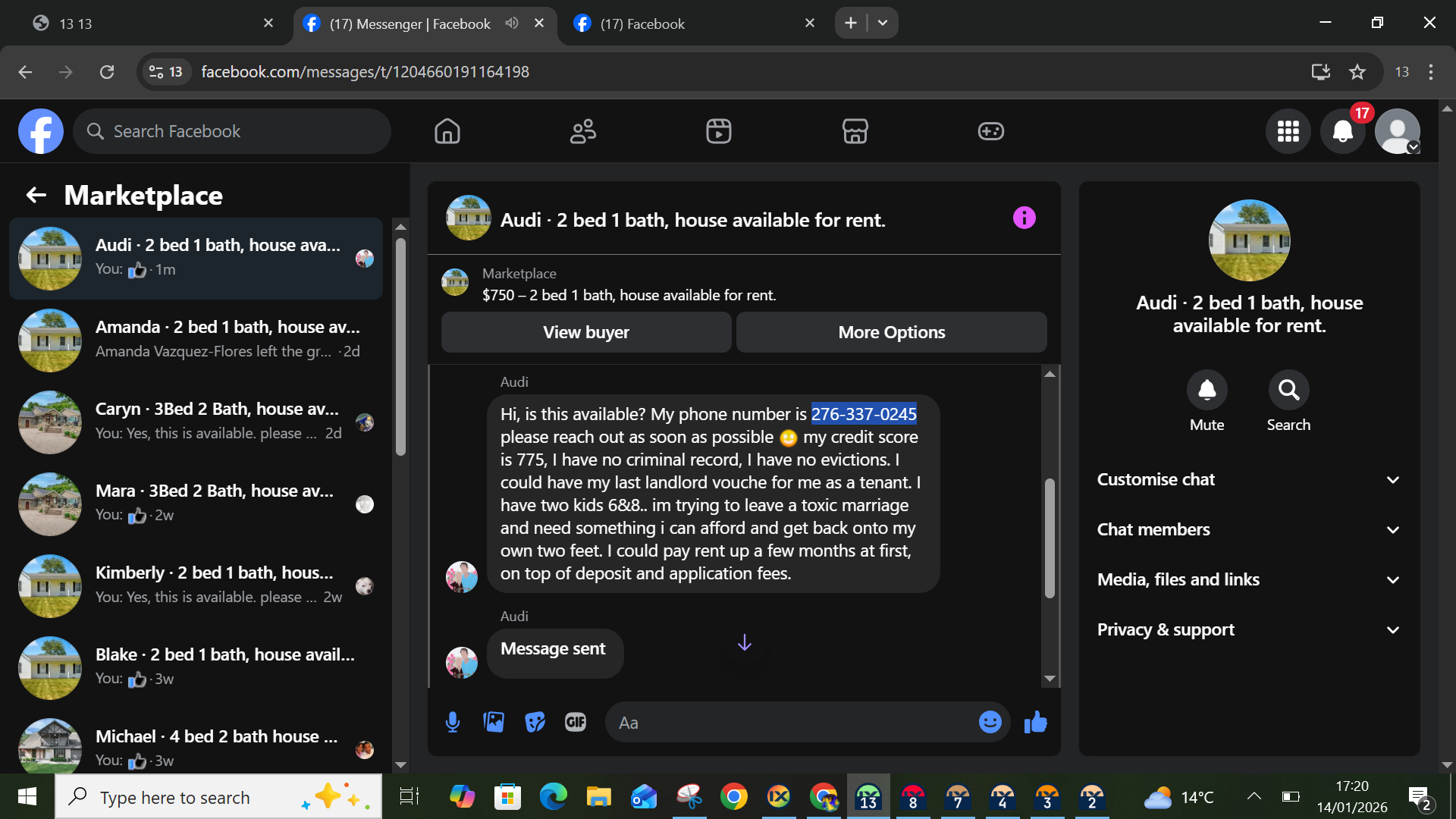
Task: Open the Facebook notifications bell
Action: click(x=1342, y=131)
